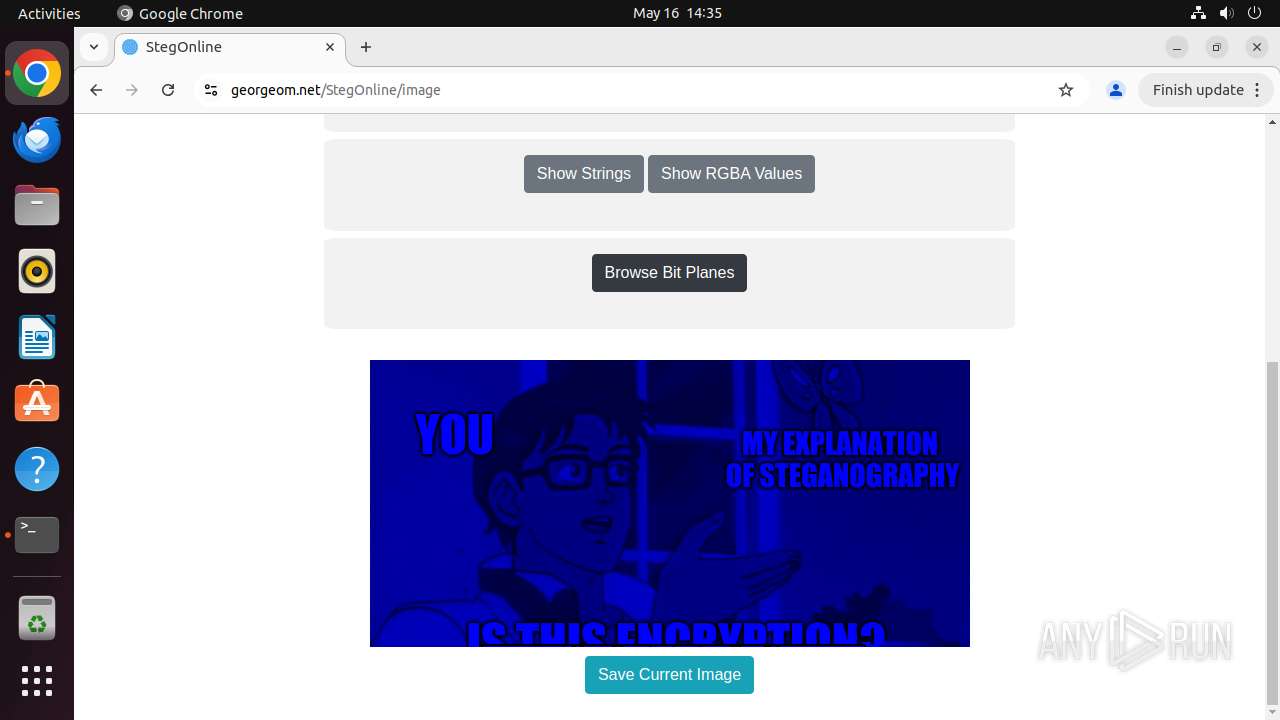
Task: Open the Activities overview
Action: [49, 13]
